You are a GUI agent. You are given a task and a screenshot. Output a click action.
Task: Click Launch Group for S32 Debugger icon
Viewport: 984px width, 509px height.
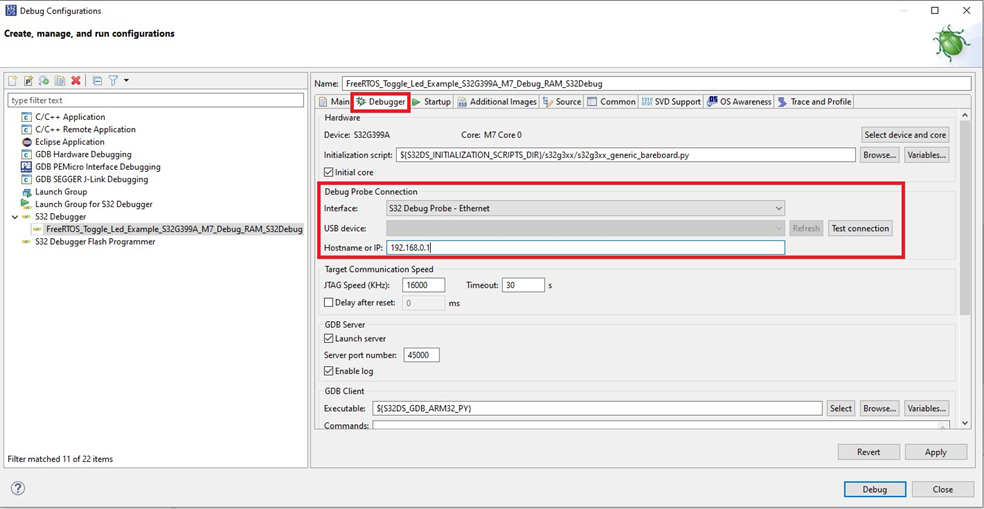point(26,204)
